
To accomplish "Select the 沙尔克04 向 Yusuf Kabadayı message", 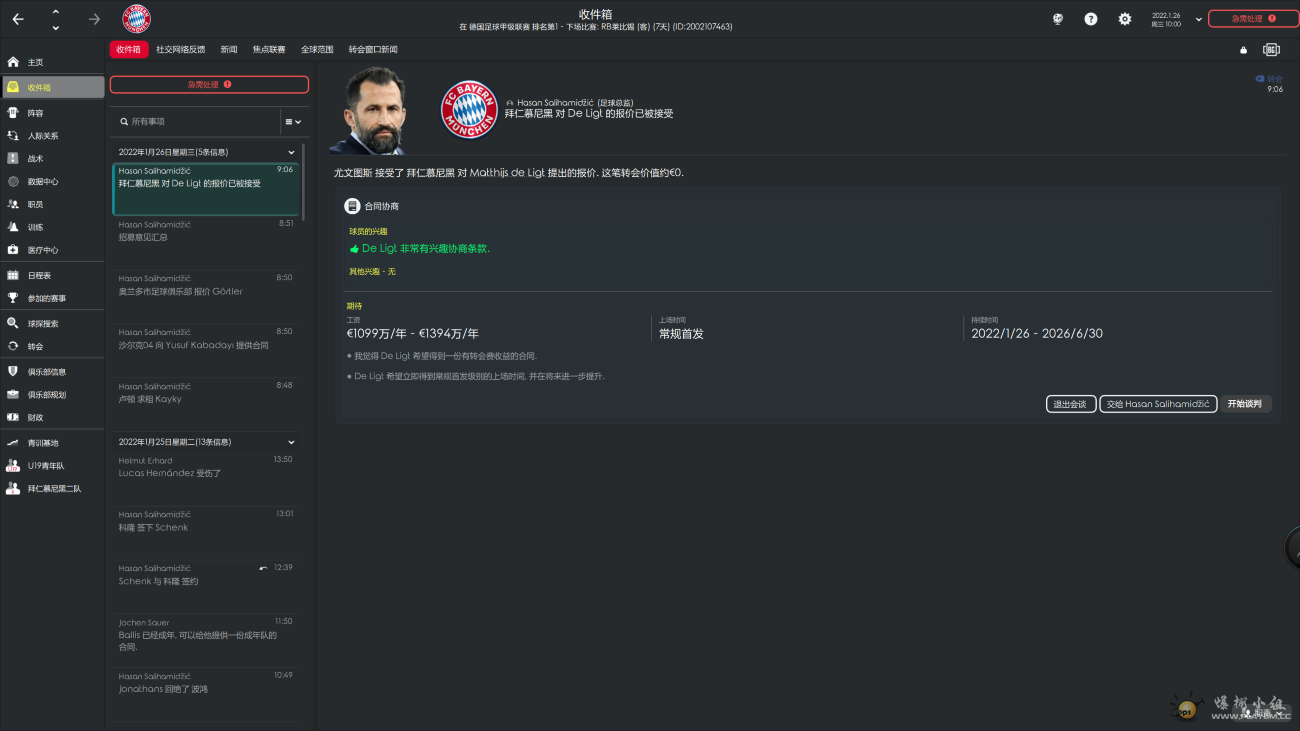I will [205, 350].
